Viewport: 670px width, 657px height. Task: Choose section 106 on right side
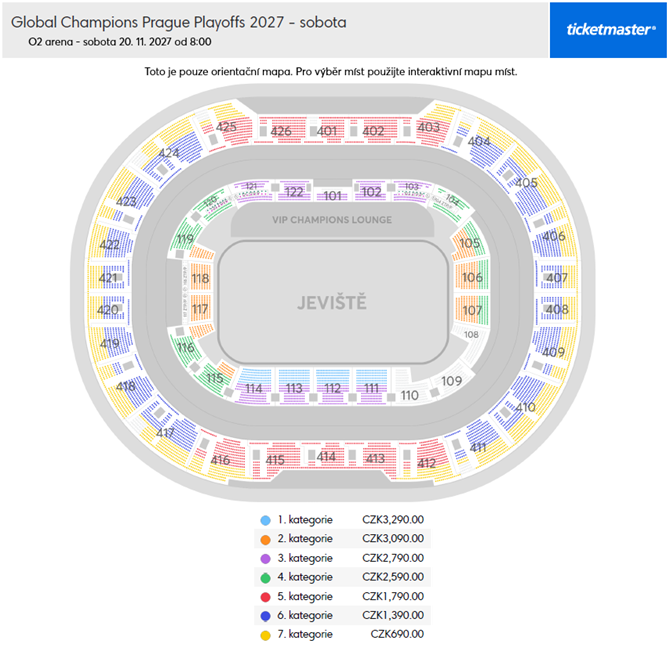[472, 277]
